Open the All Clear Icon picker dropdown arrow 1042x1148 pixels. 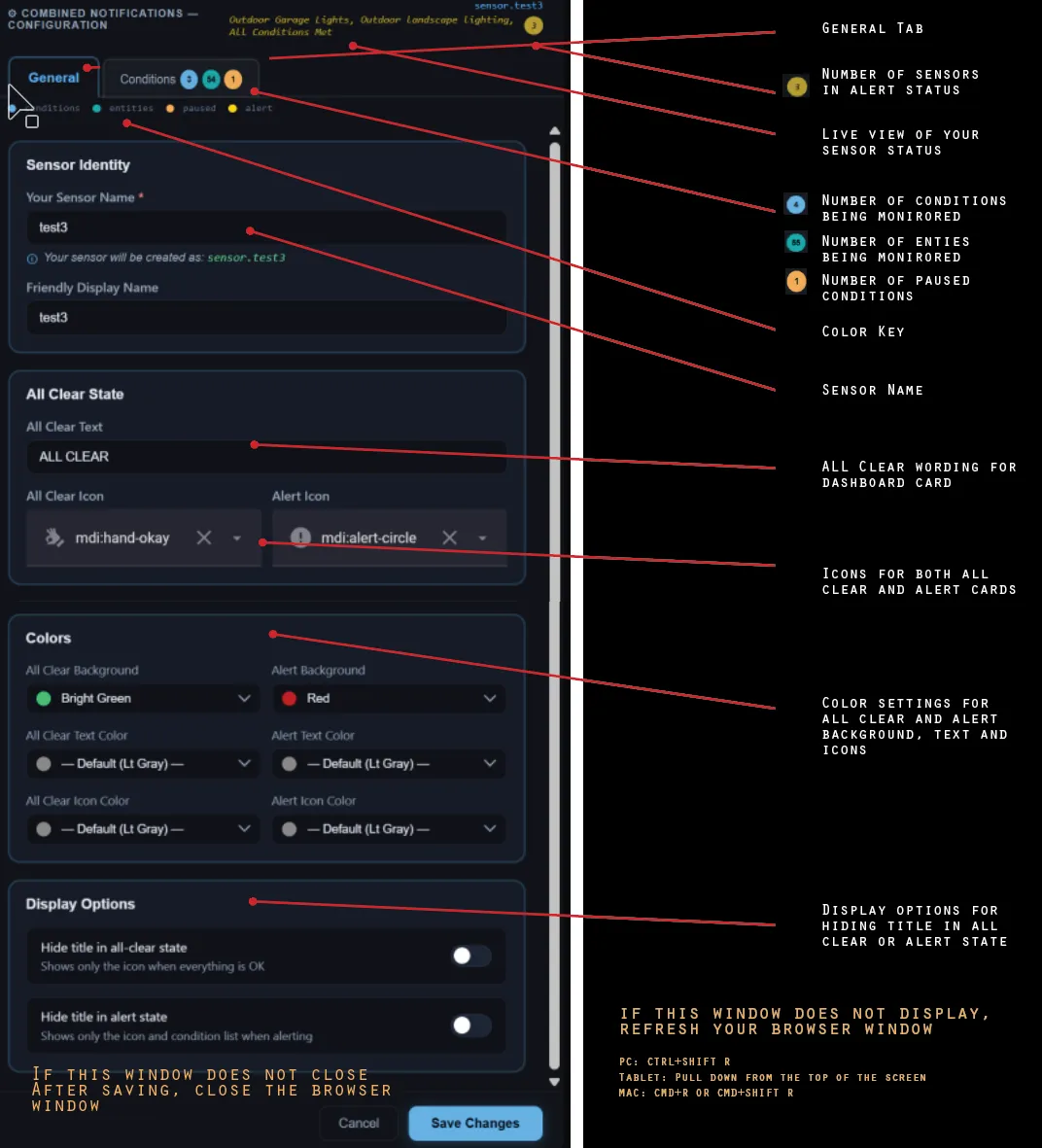pos(236,539)
